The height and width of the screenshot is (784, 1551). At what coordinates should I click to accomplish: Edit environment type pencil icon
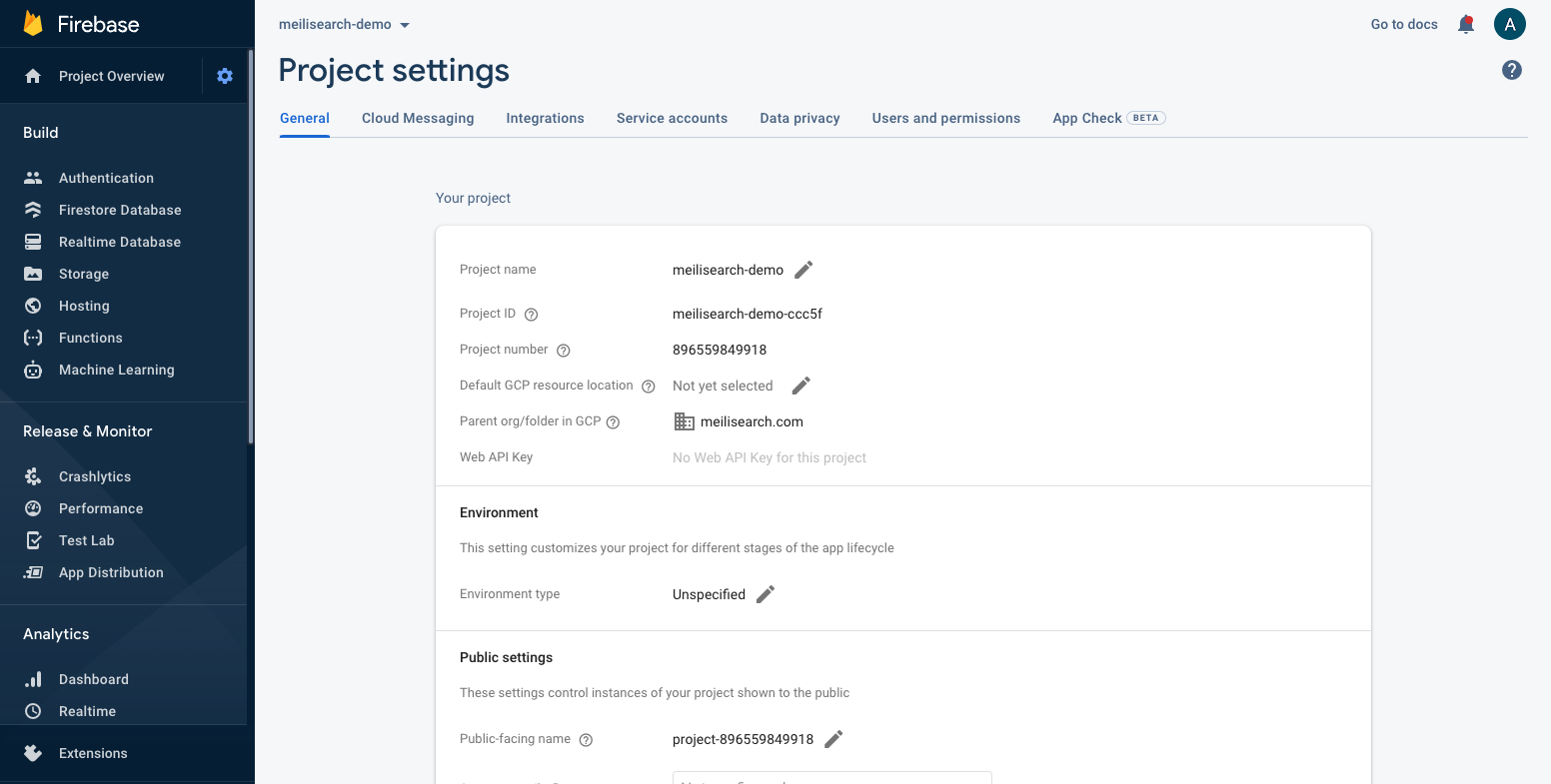[766, 594]
